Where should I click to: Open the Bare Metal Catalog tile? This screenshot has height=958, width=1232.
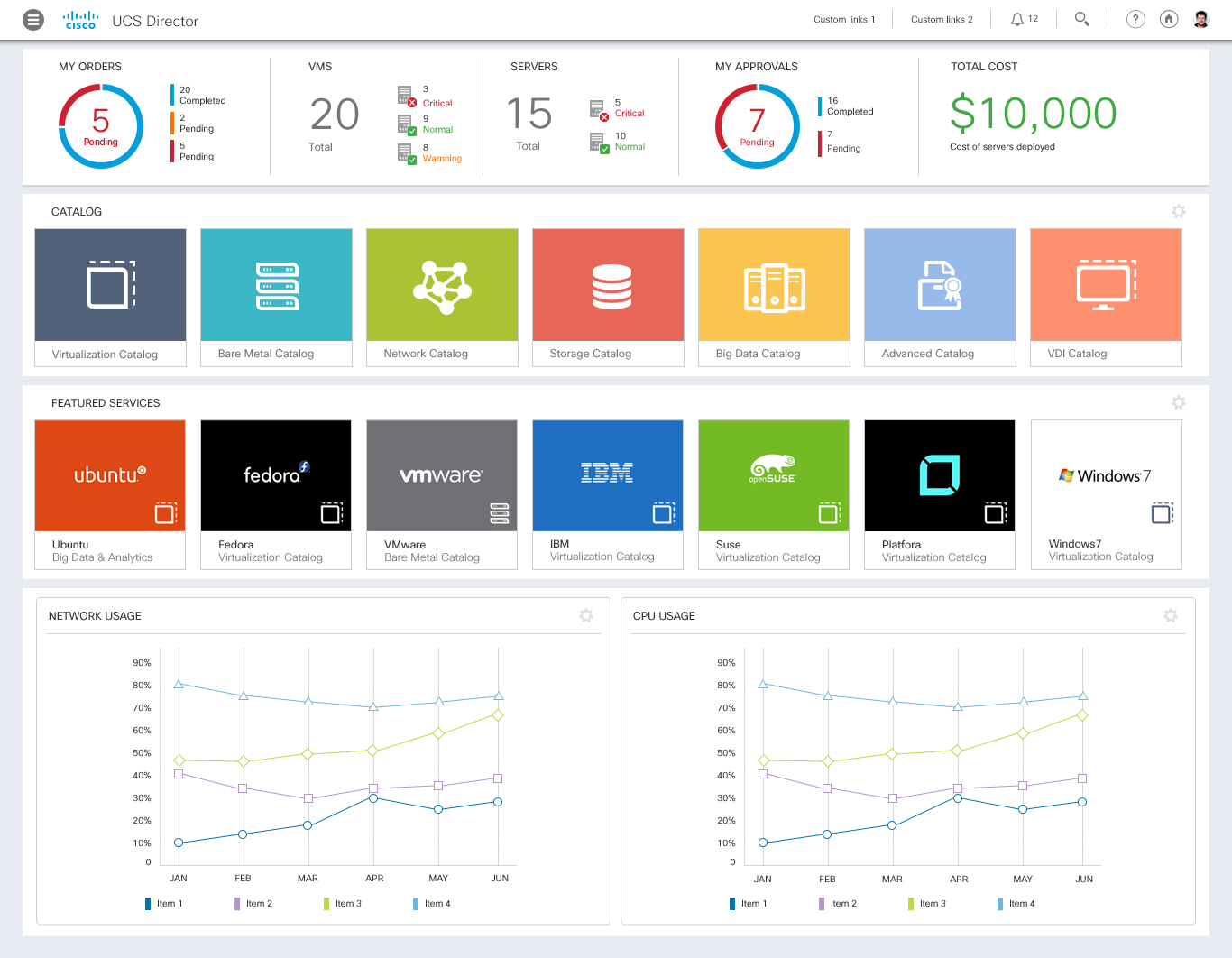click(277, 298)
